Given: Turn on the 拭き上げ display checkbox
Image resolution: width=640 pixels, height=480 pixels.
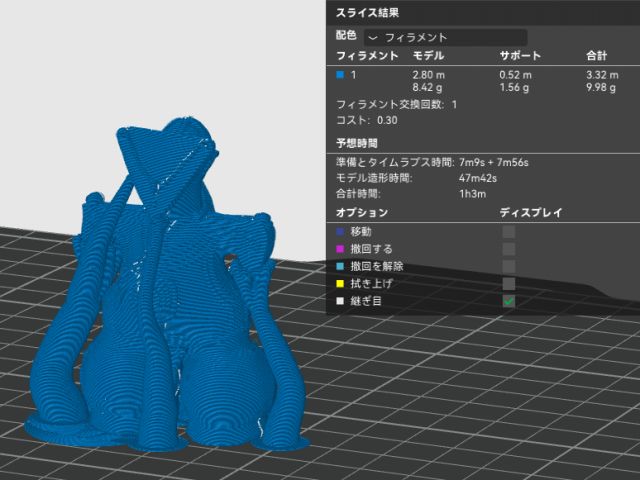Looking at the screenshot, I should click(508, 283).
